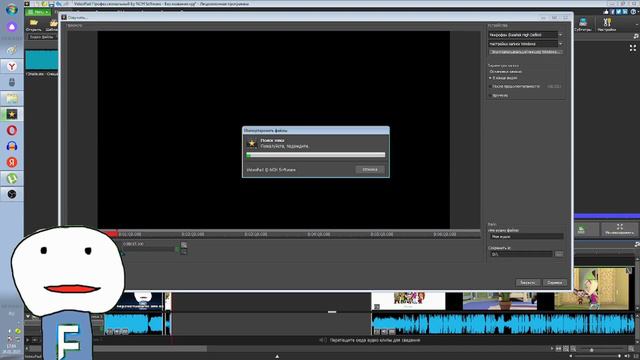Image resolution: width=640 pixels, height=360 pixels.
Task: Select the 'Вручную' stop option
Action: coord(498,96)
